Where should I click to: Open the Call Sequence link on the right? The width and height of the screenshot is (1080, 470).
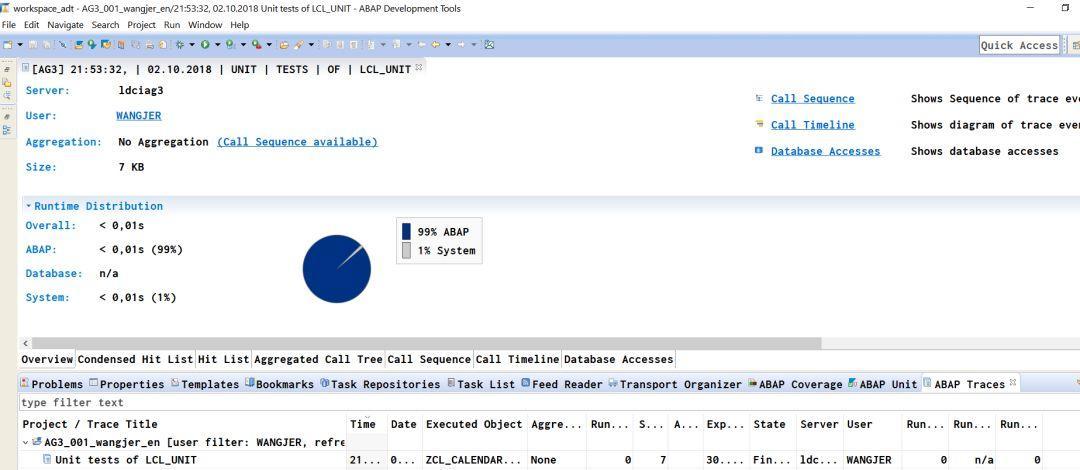(812, 99)
